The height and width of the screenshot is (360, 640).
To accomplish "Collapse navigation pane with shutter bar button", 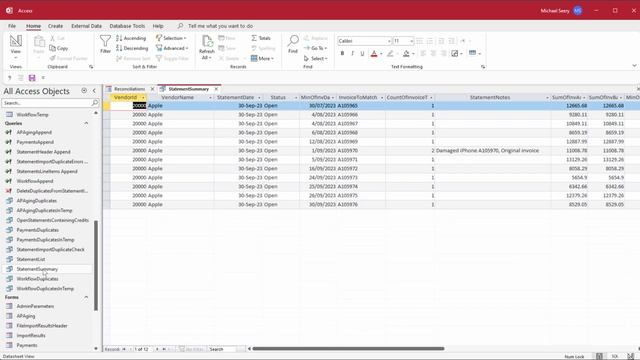I will (94, 91).
